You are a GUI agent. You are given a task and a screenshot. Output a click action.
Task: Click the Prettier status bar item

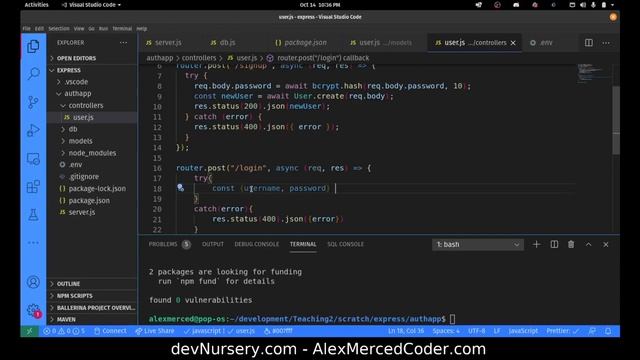[562, 331]
